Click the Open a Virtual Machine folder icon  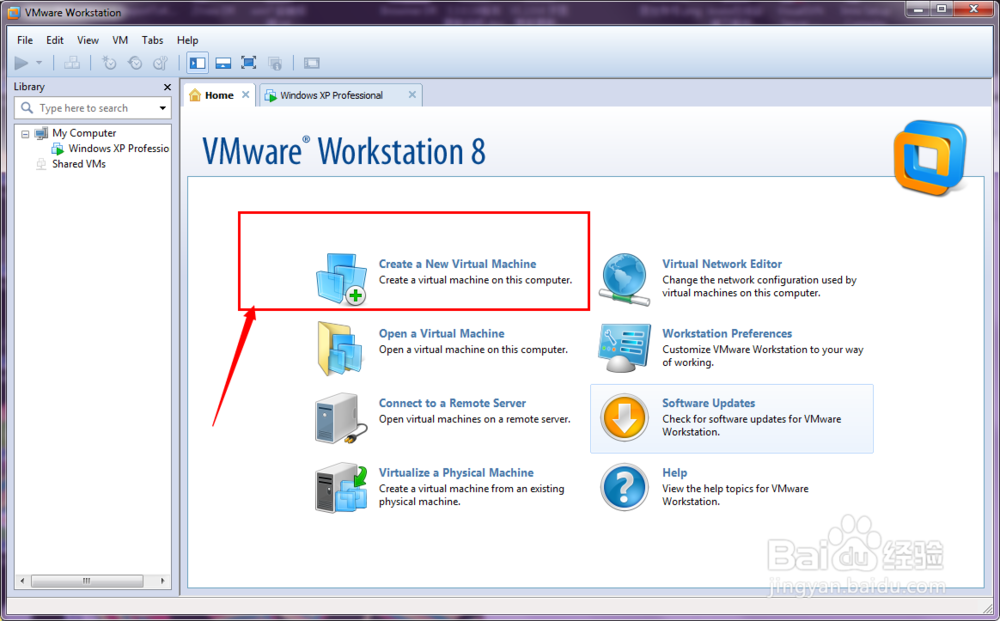[341, 348]
